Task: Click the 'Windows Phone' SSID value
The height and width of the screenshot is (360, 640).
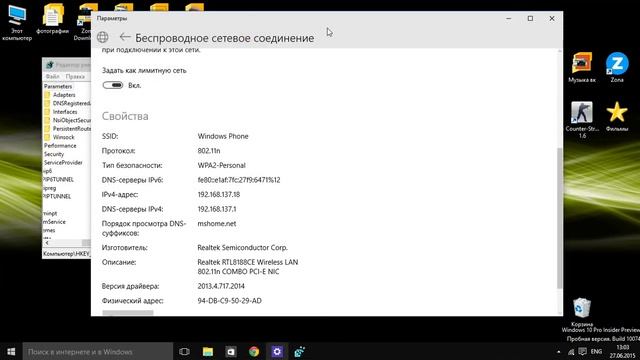Action: (x=223, y=136)
